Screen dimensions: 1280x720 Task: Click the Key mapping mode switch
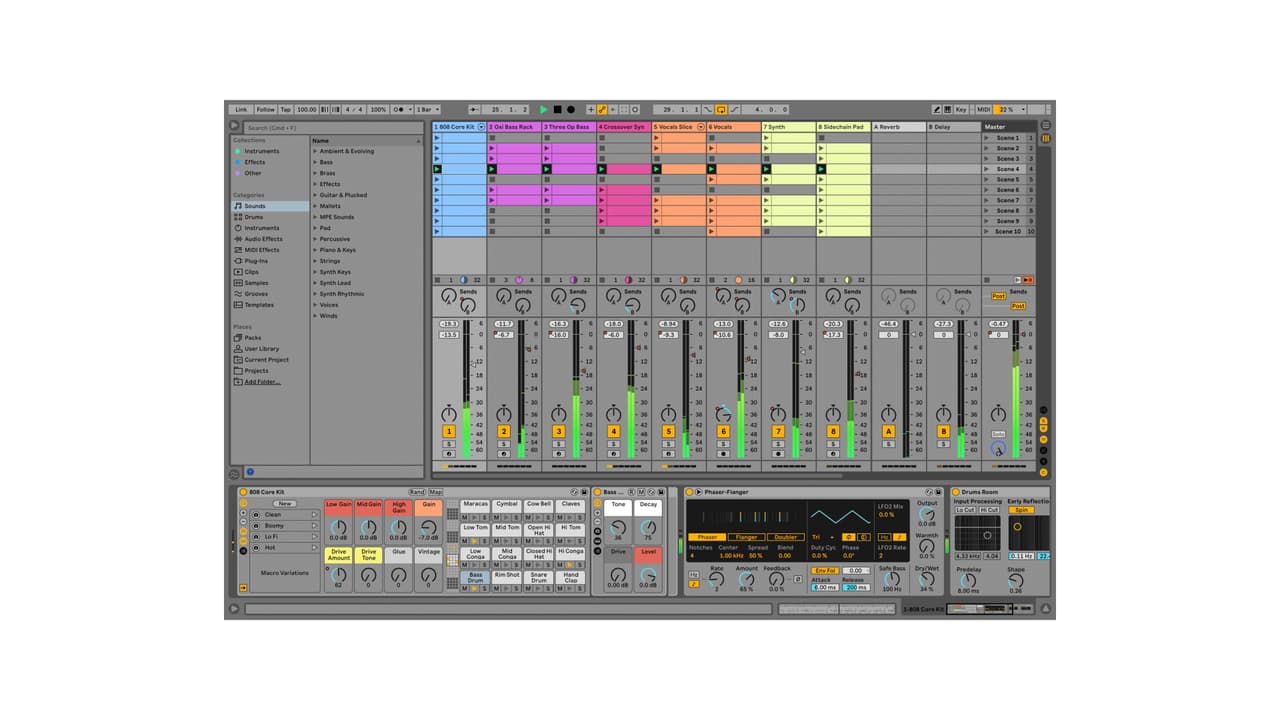pos(961,109)
